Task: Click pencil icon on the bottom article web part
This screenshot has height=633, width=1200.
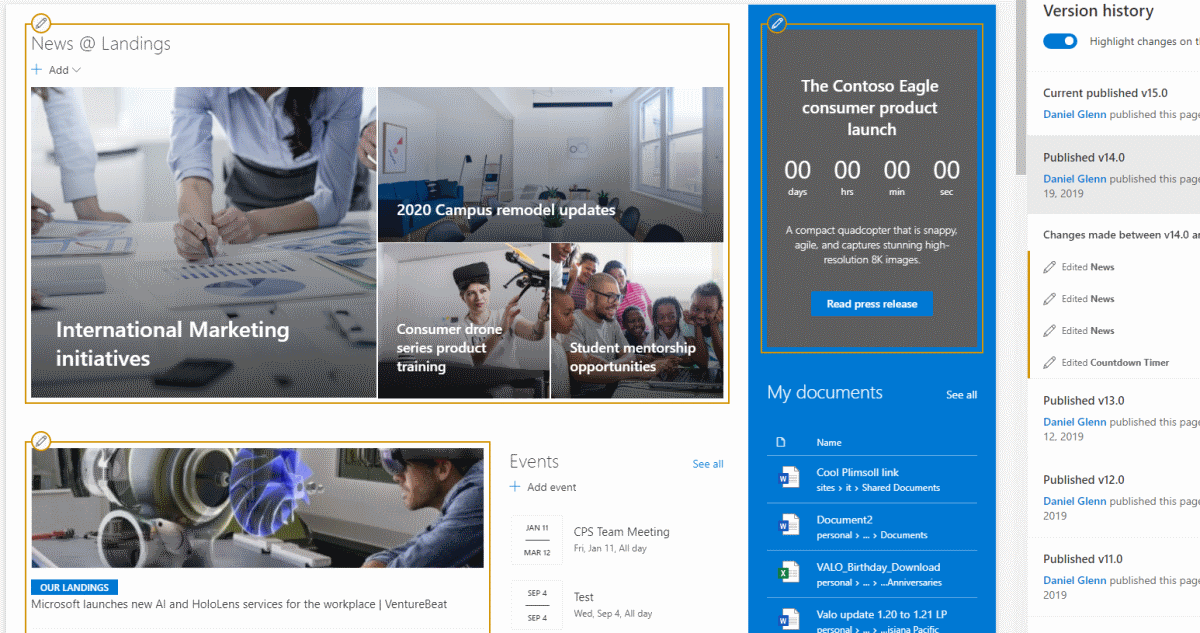Action: pos(40,440)
